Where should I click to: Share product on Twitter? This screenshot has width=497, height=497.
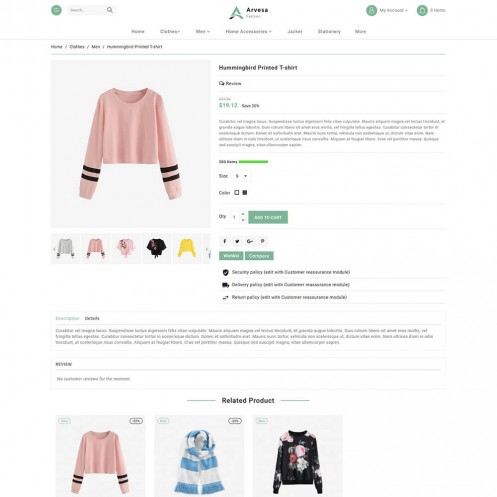(237, 241)
